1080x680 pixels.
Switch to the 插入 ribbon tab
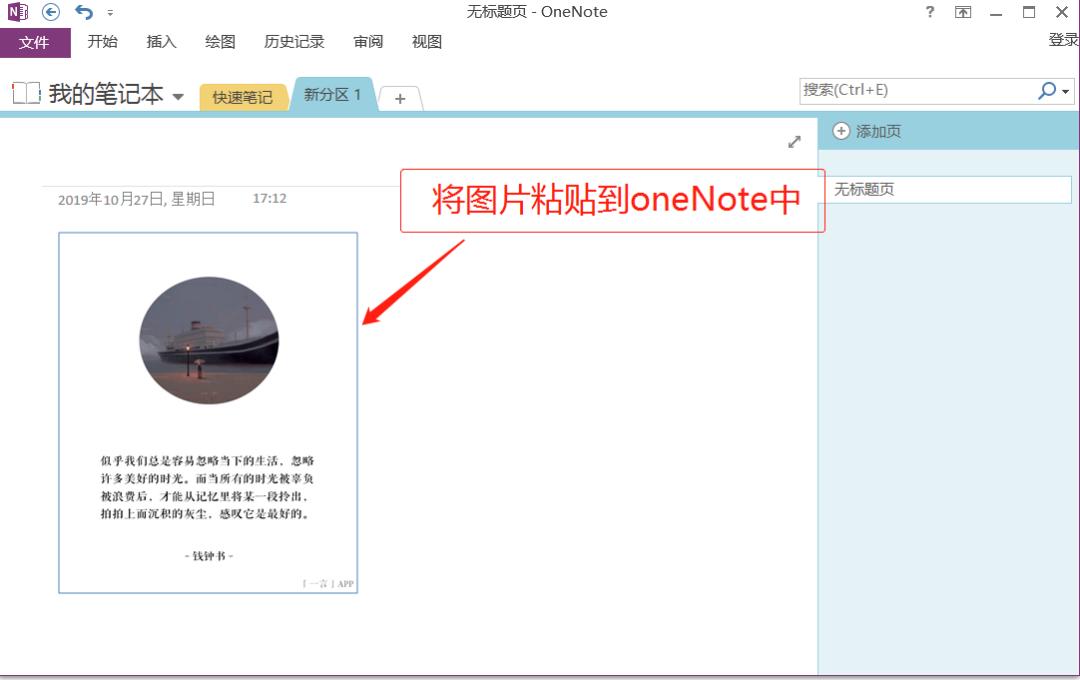(161, 41)
